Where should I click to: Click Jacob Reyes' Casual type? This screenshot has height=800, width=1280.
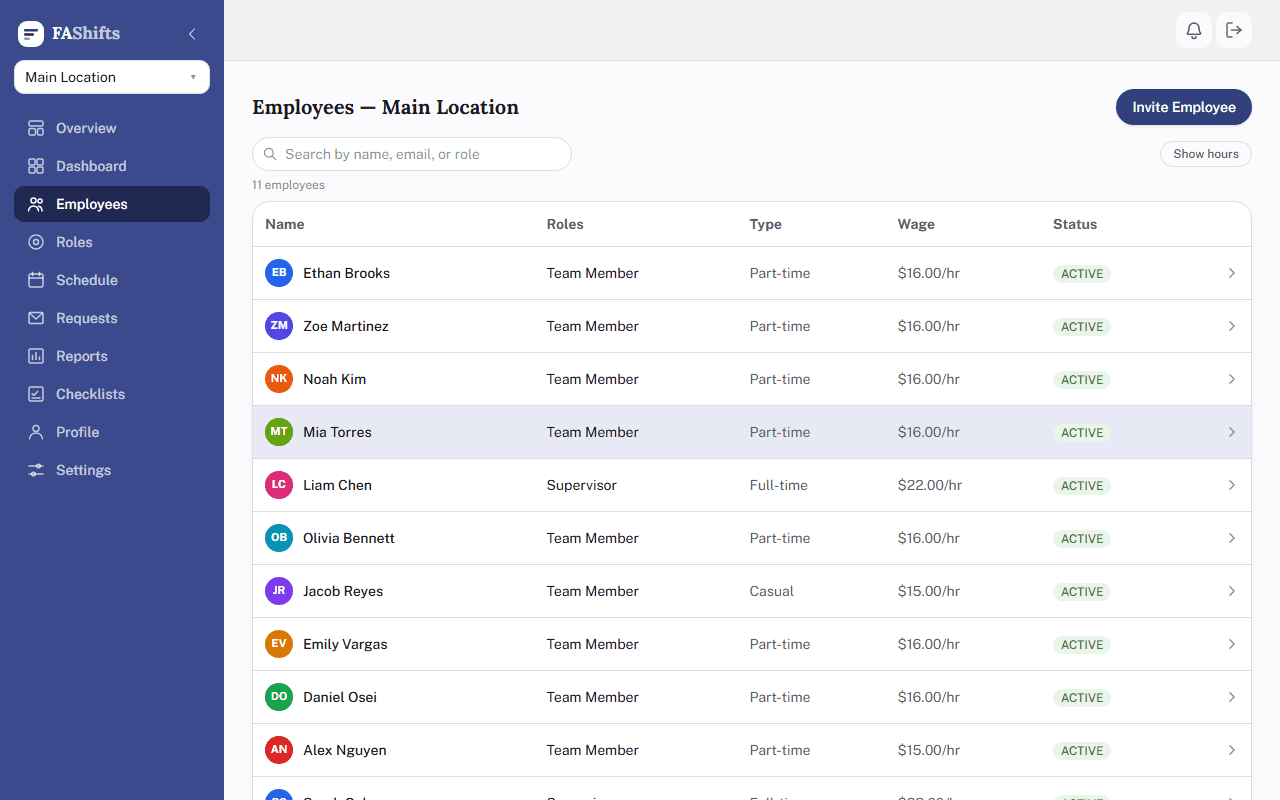tap(772, 591)
